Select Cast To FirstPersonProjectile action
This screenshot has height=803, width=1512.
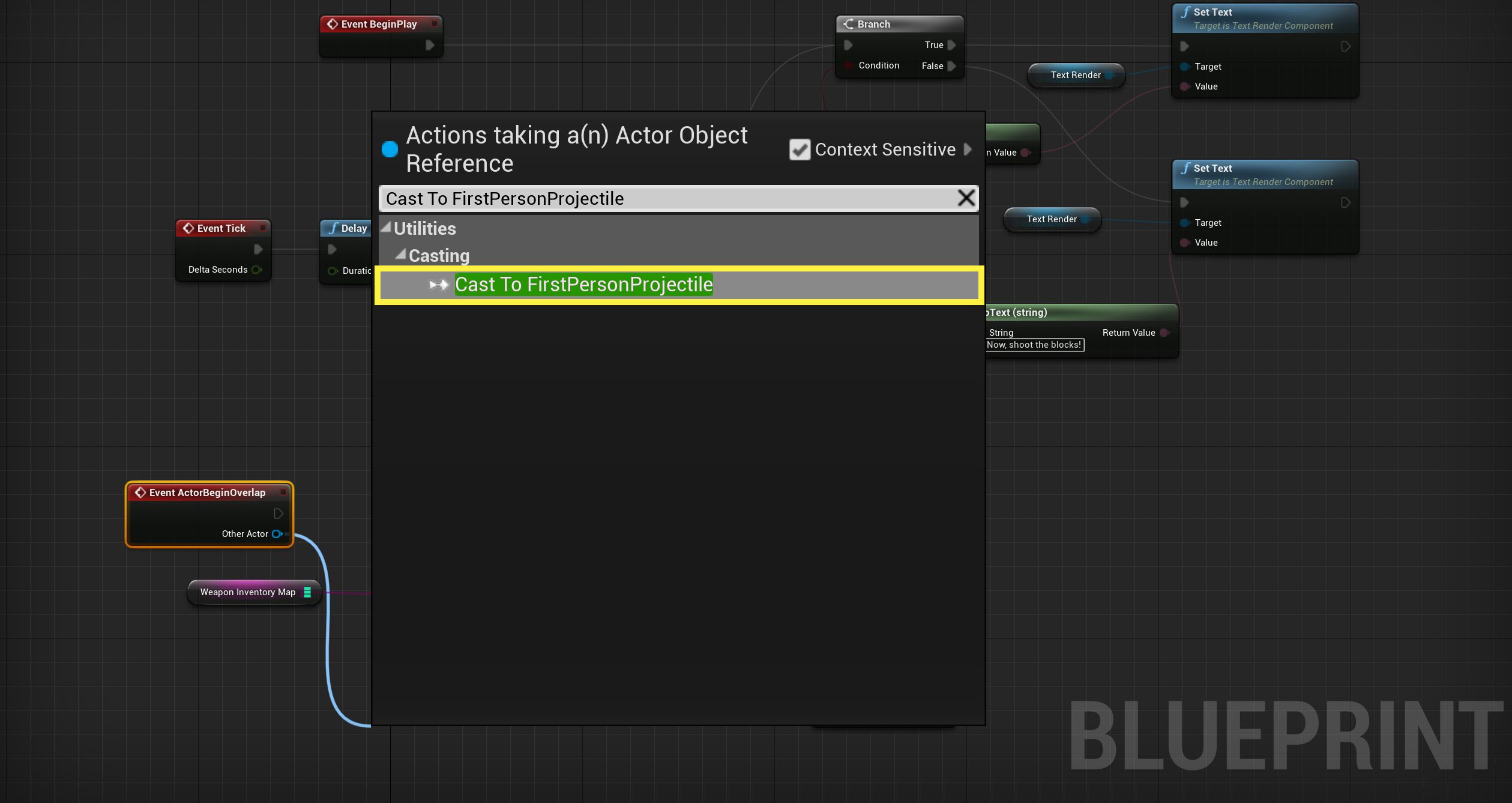583,285
